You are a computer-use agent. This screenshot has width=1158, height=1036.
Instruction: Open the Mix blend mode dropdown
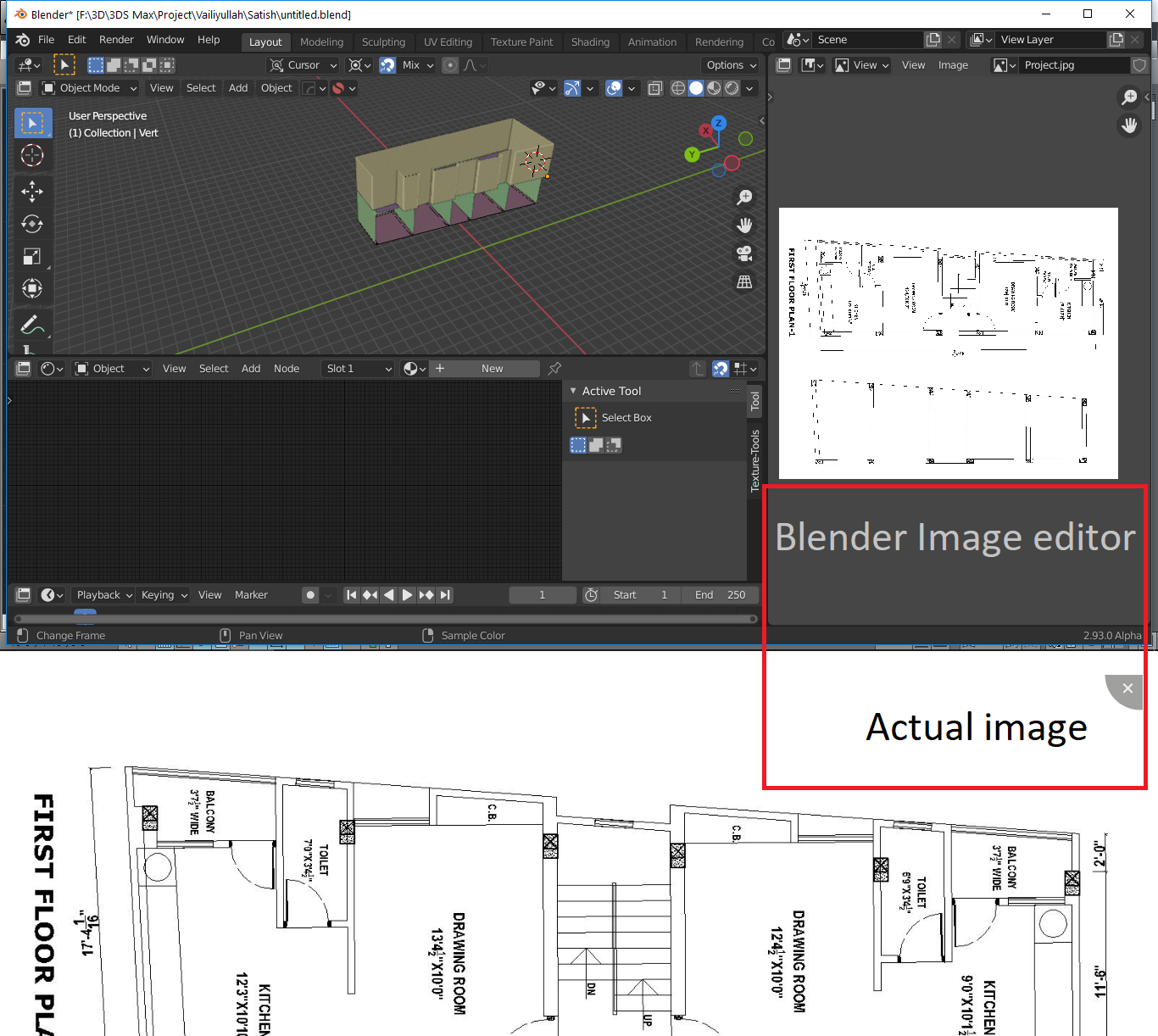(418, 65)
